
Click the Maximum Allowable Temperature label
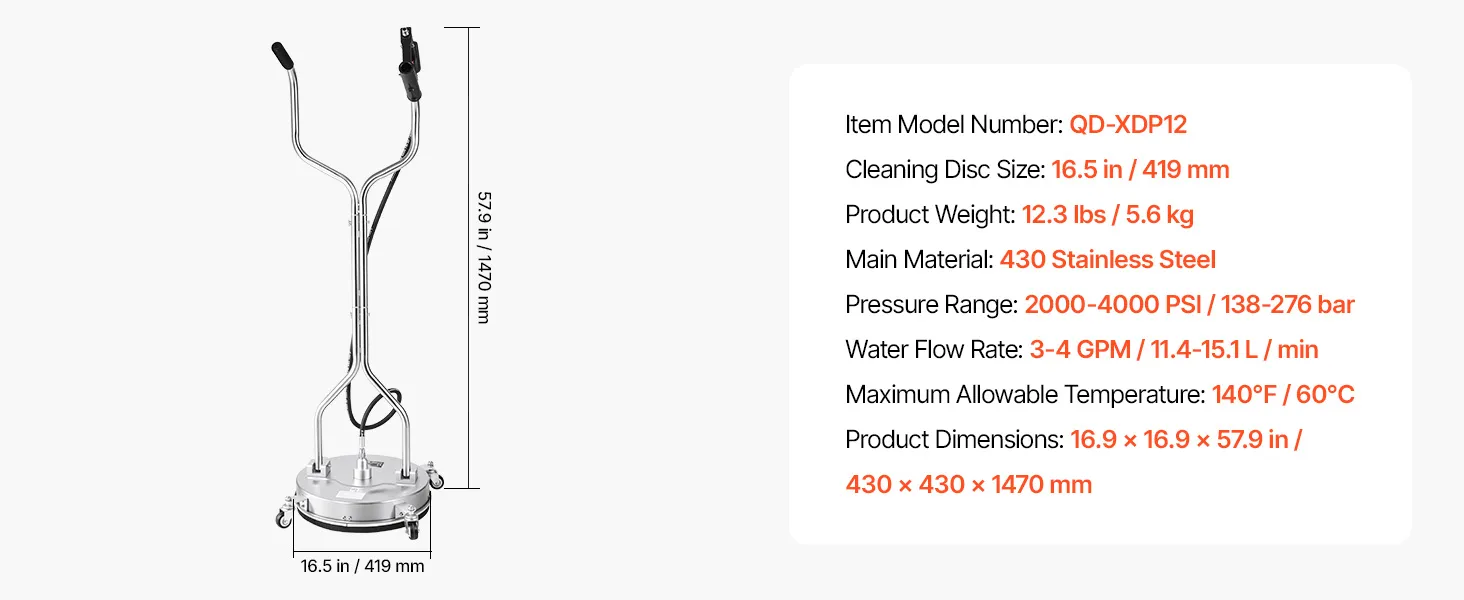tap(1025, 395)
